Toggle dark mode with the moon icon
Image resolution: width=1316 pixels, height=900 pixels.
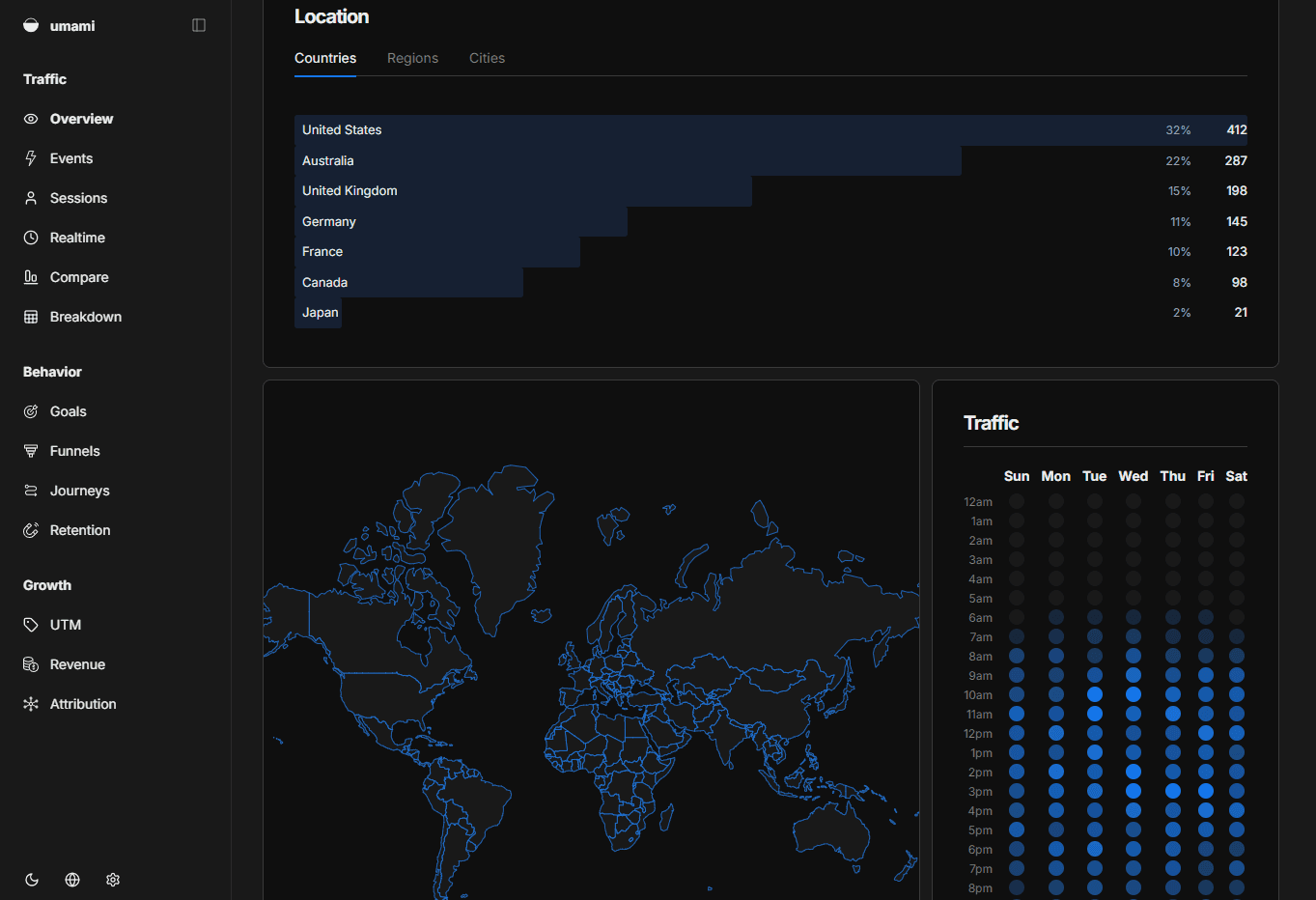click(x=31, y=880)
